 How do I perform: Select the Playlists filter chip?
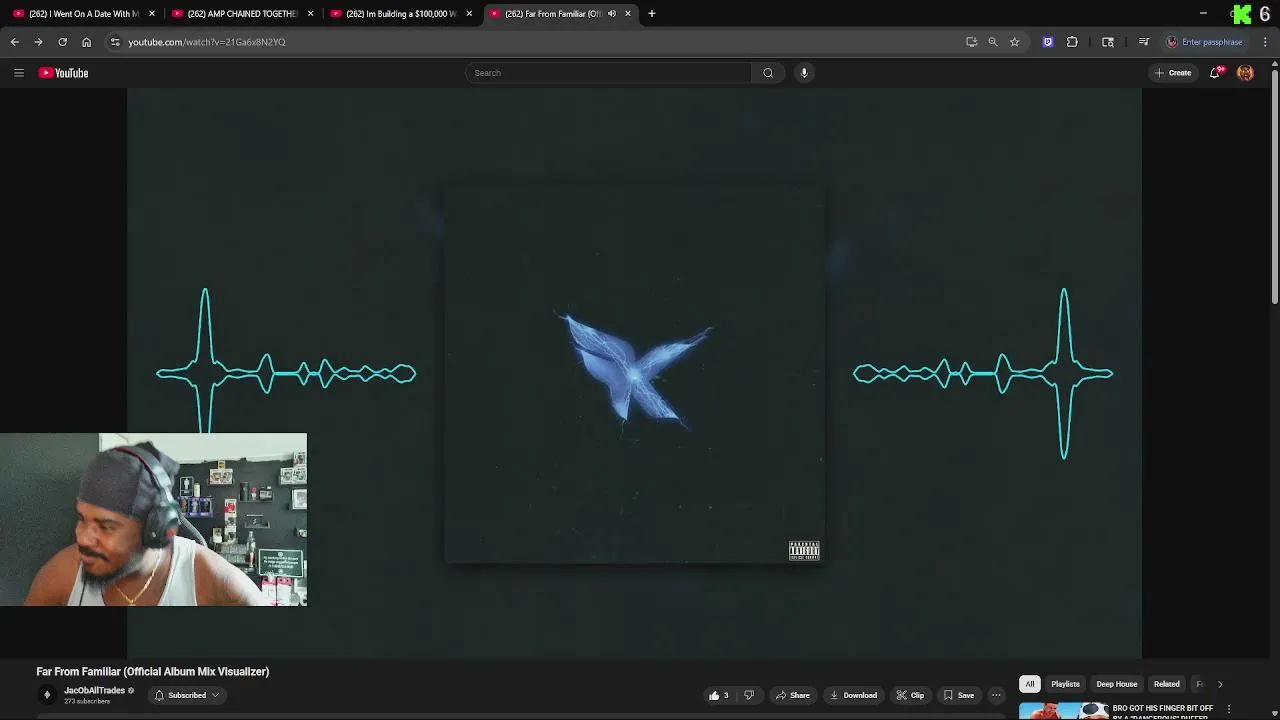pyautogui.click(x=1066, y=684)
